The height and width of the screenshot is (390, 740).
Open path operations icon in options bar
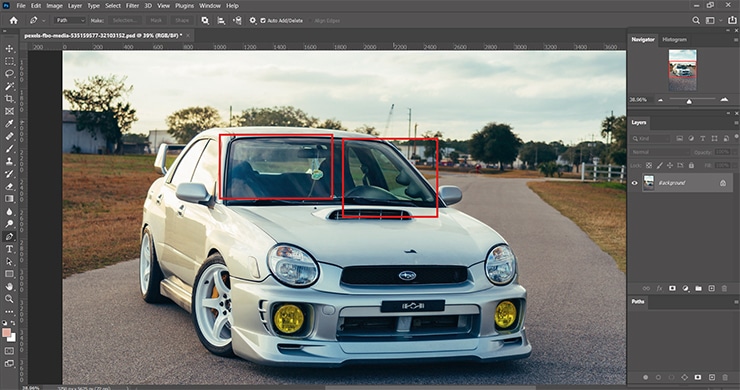(x=205, y=20)
